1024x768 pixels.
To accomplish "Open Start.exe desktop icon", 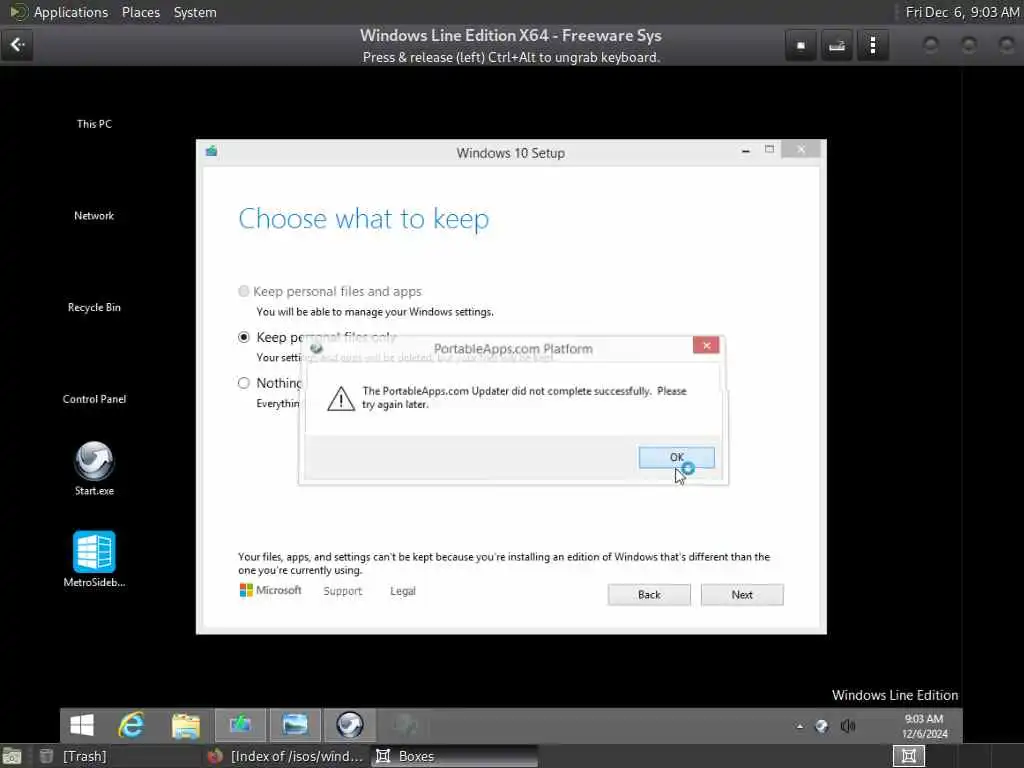I will 94,468.
